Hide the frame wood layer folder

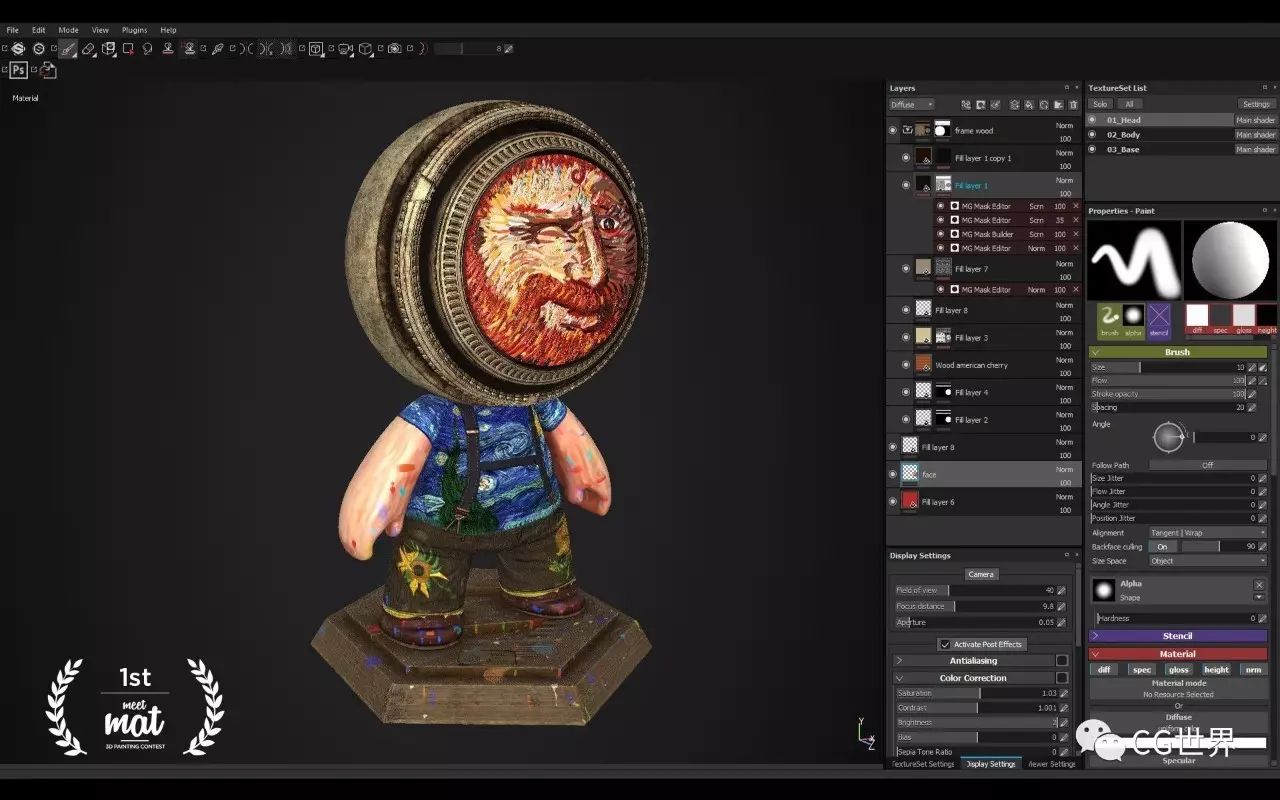(x=893, y=130)
